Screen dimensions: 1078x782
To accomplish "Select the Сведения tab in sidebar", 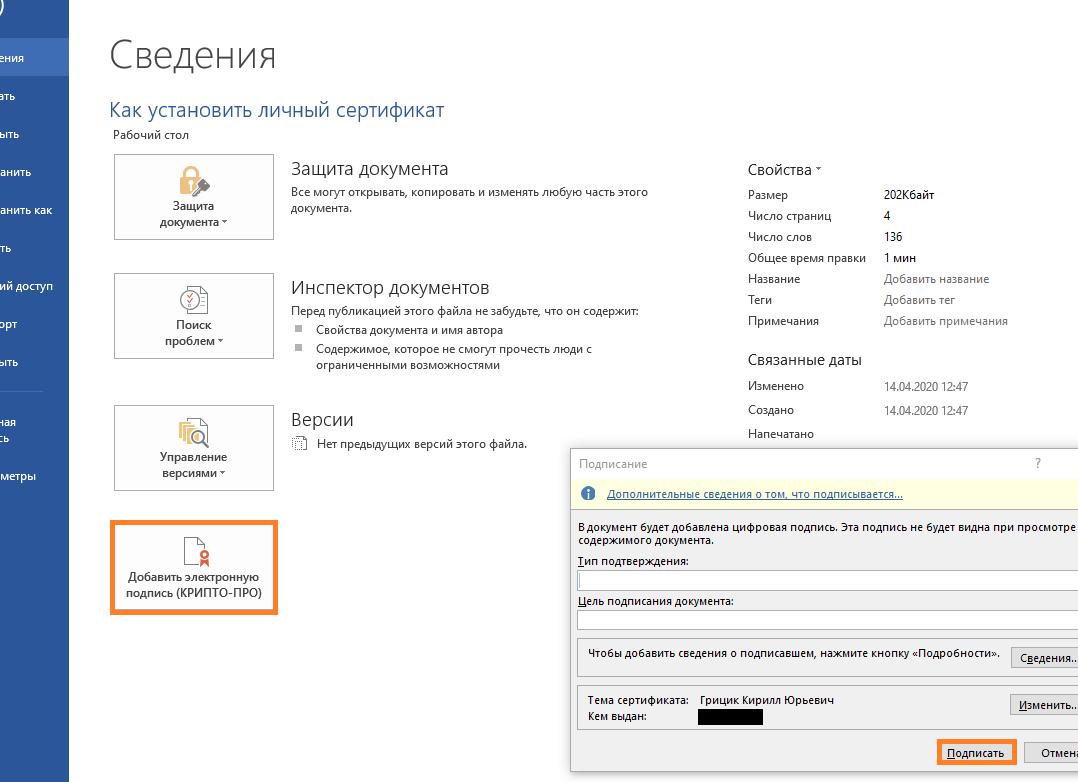I will (34, 58).
